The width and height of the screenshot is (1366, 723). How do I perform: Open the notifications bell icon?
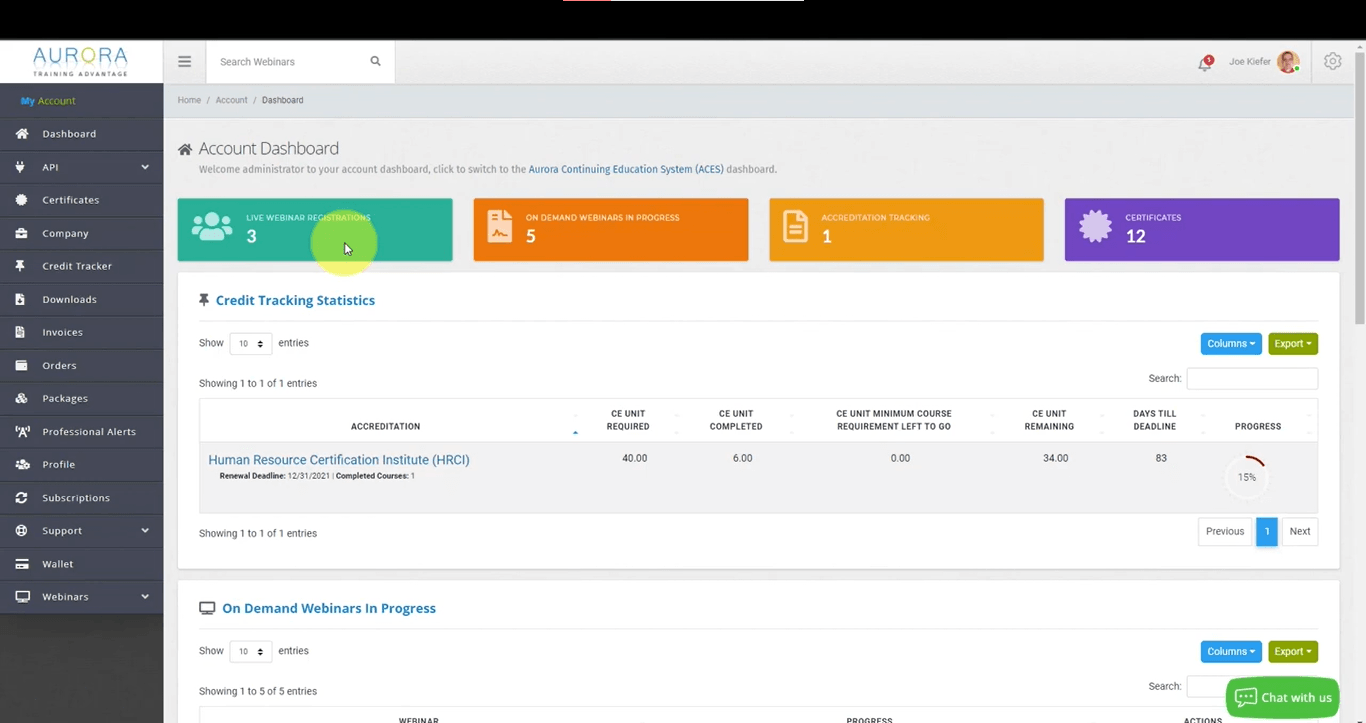(1205, 63)
